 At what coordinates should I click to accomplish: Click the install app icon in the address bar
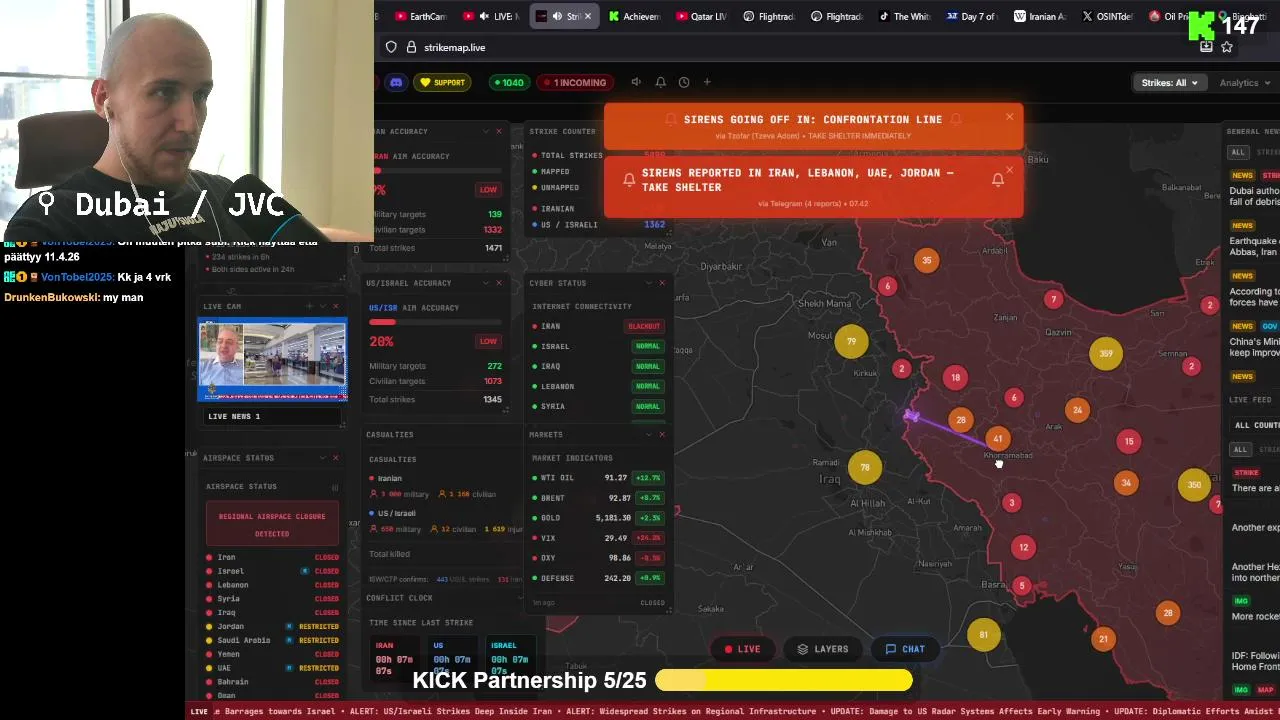(x=1206, y=47)
